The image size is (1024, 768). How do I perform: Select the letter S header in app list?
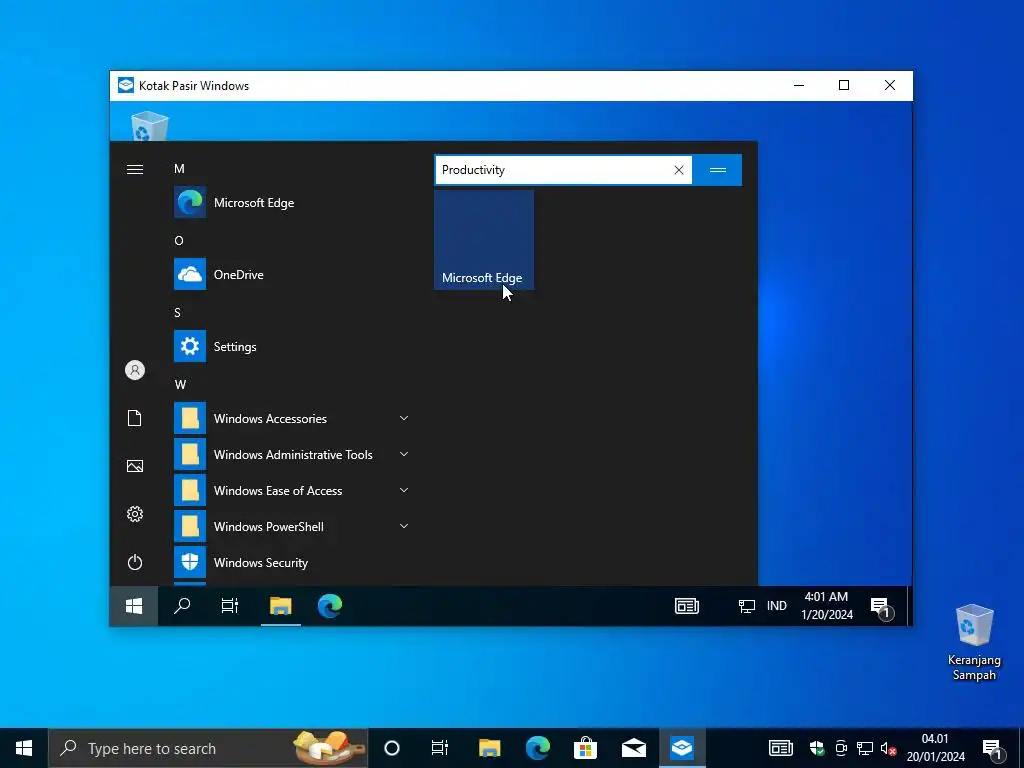click(x=177, y=313)
